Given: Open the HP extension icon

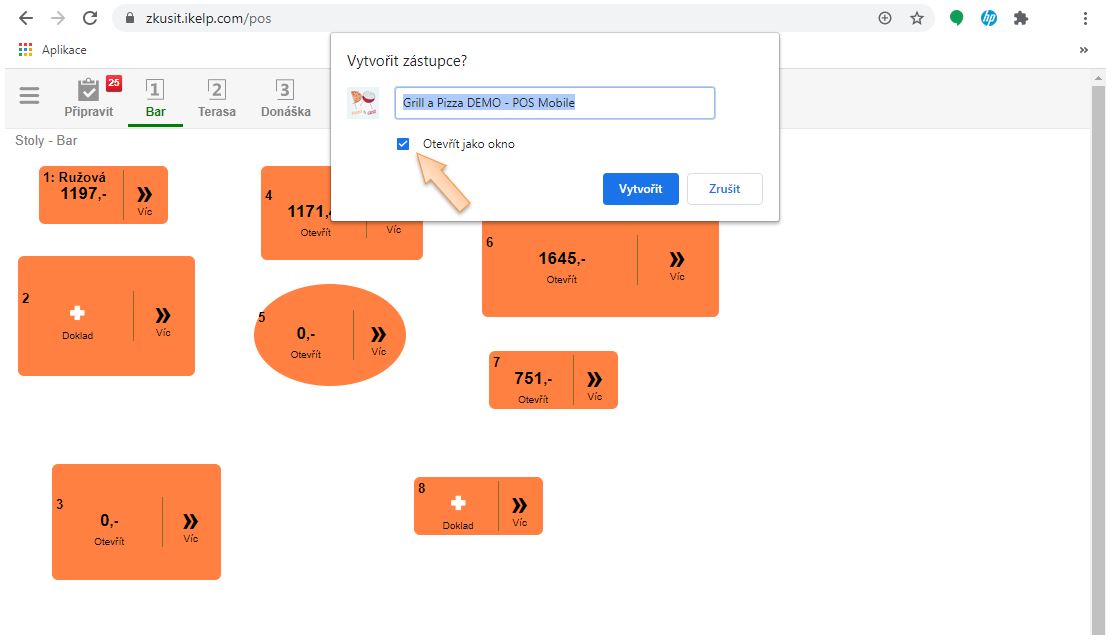Looking at the screenshot, I should point(989,18).
